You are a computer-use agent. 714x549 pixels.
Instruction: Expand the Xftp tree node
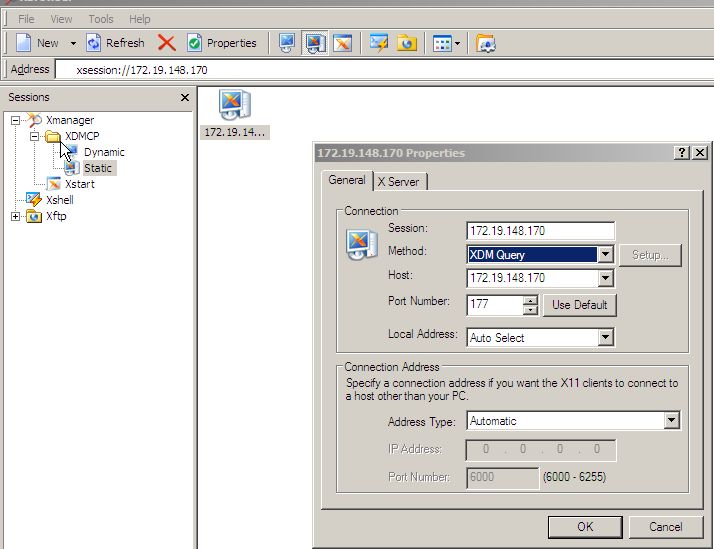click(x=15, y=216)
